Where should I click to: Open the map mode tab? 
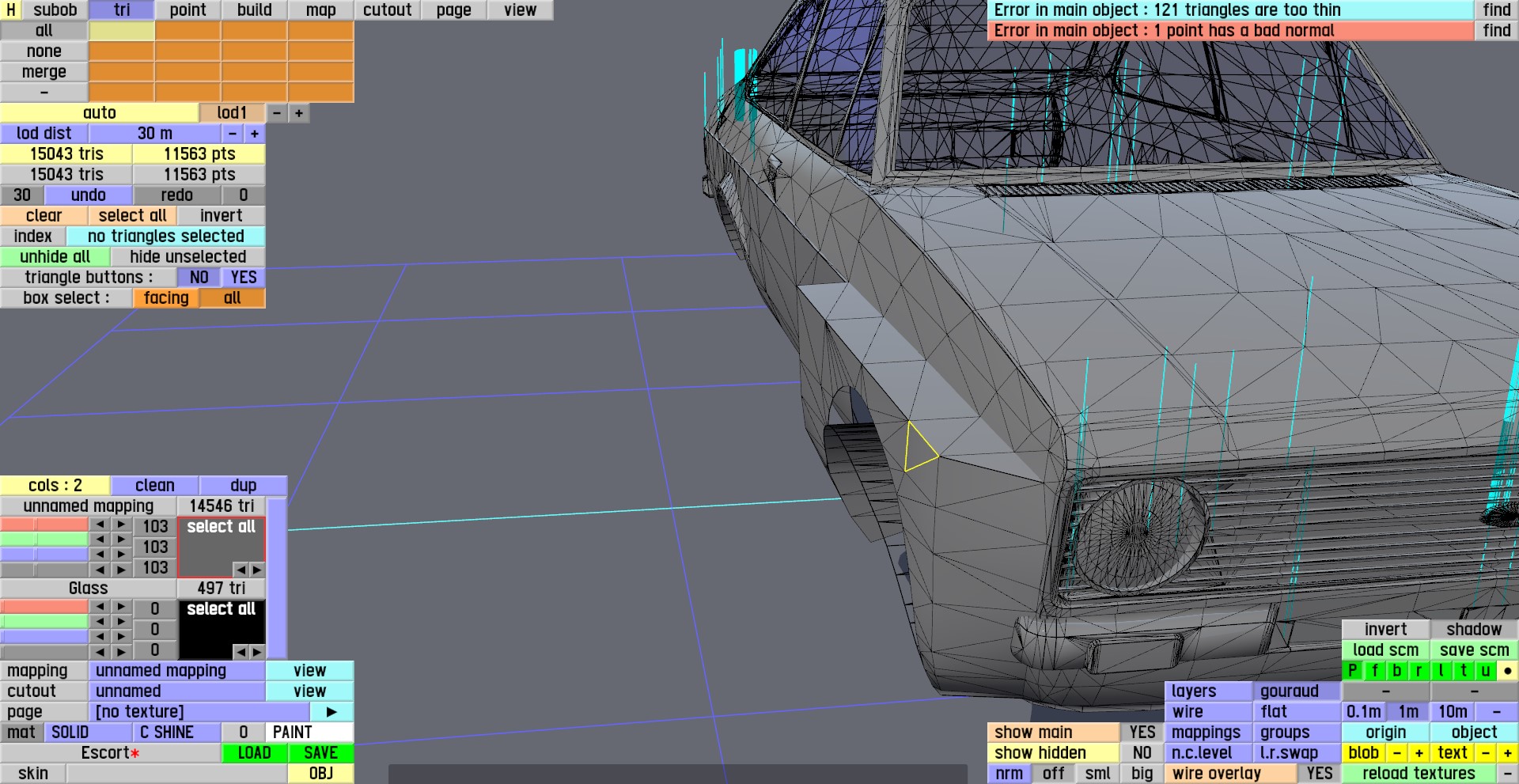[x=321, y=10]
